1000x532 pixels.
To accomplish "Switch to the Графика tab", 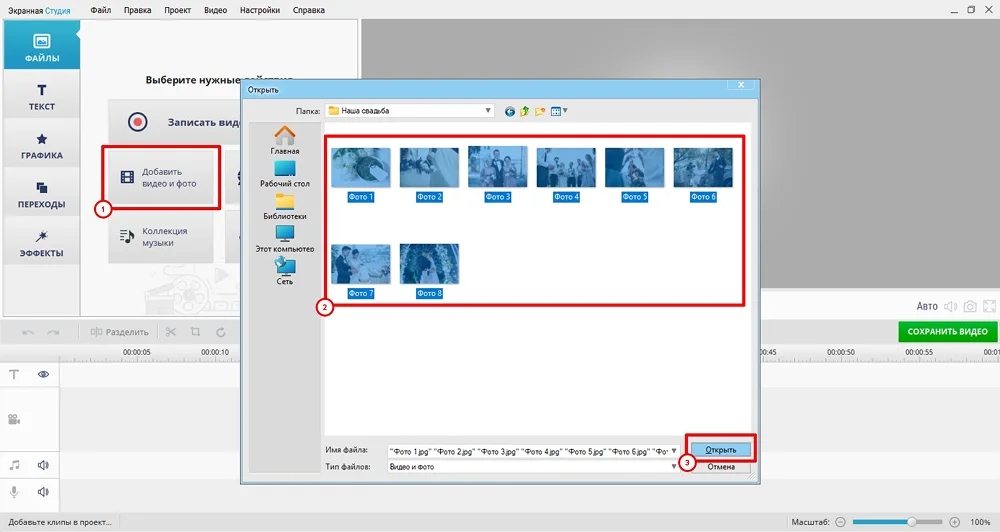I will point(42,146).
